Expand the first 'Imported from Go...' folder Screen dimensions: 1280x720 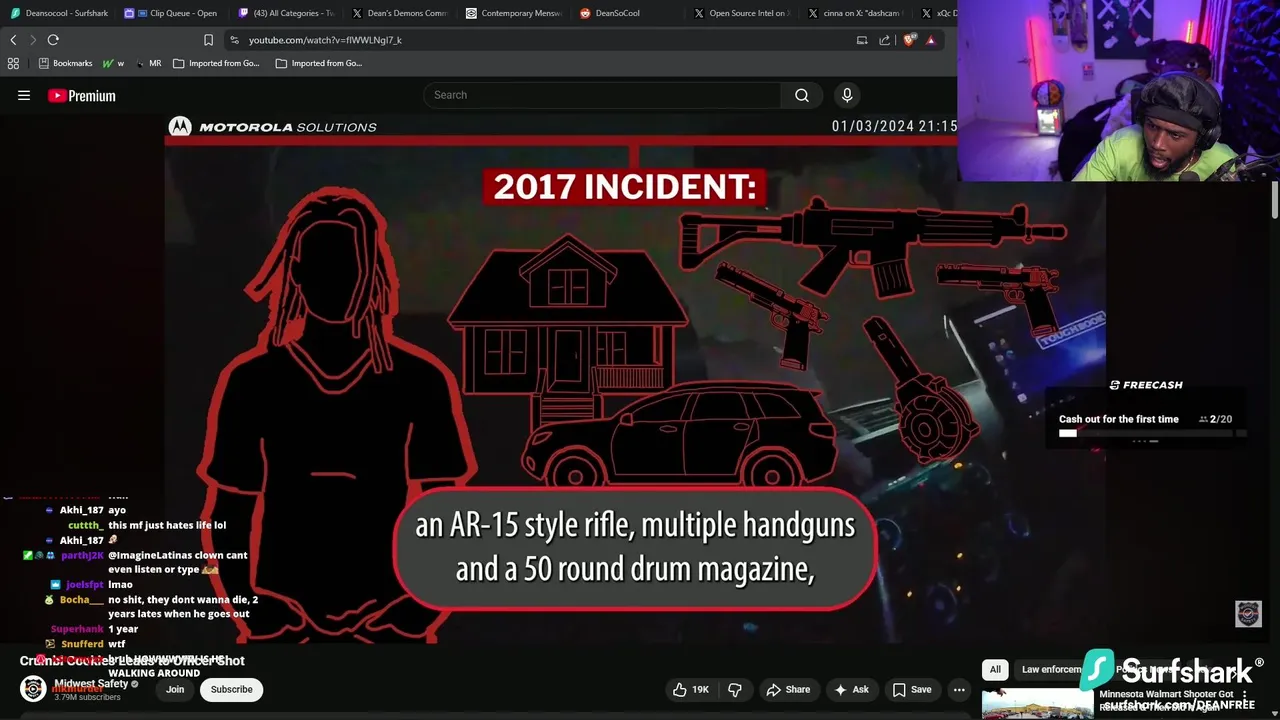[x=216, y=63]
